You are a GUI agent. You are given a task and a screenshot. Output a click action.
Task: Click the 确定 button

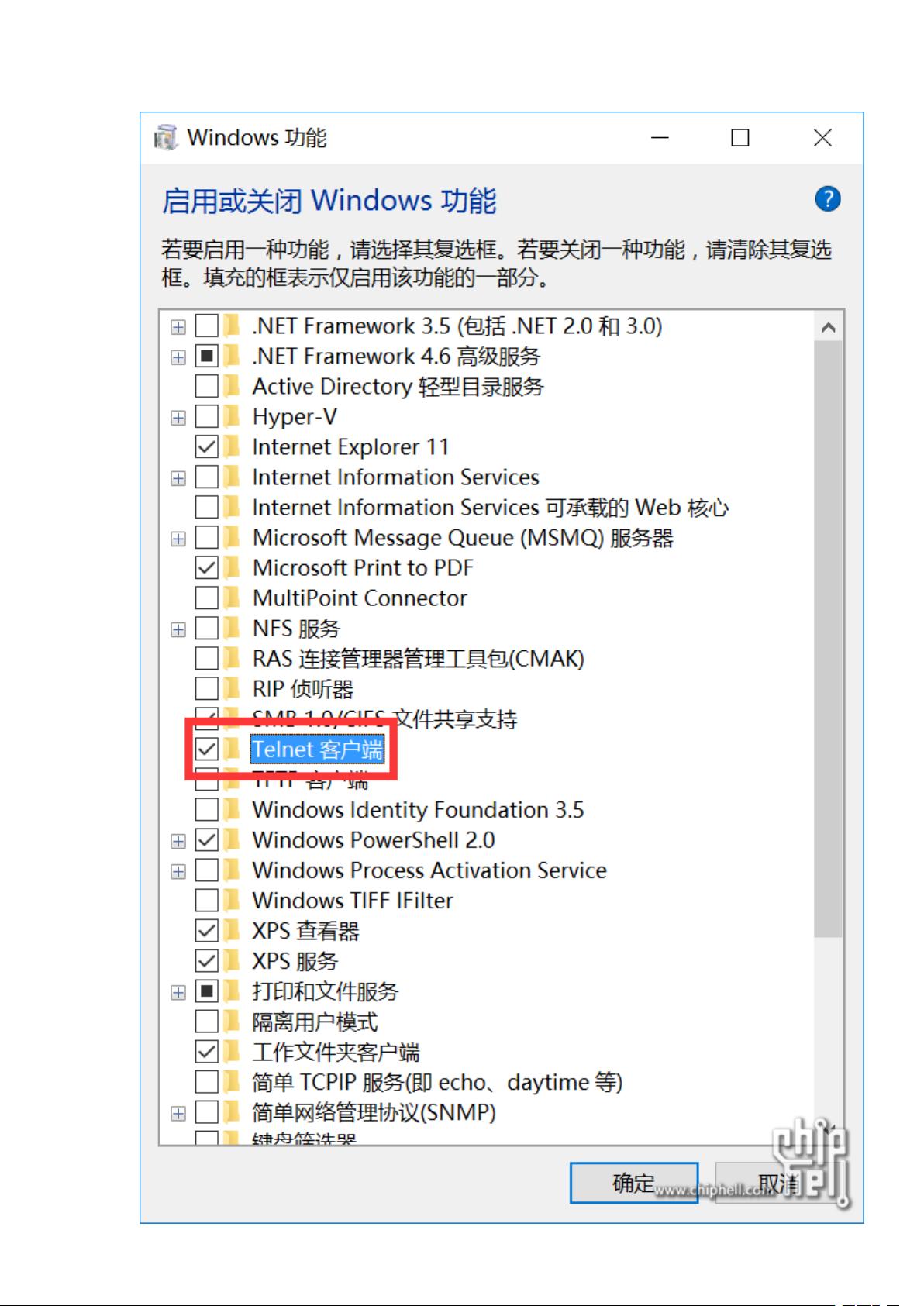(634, 1183)
